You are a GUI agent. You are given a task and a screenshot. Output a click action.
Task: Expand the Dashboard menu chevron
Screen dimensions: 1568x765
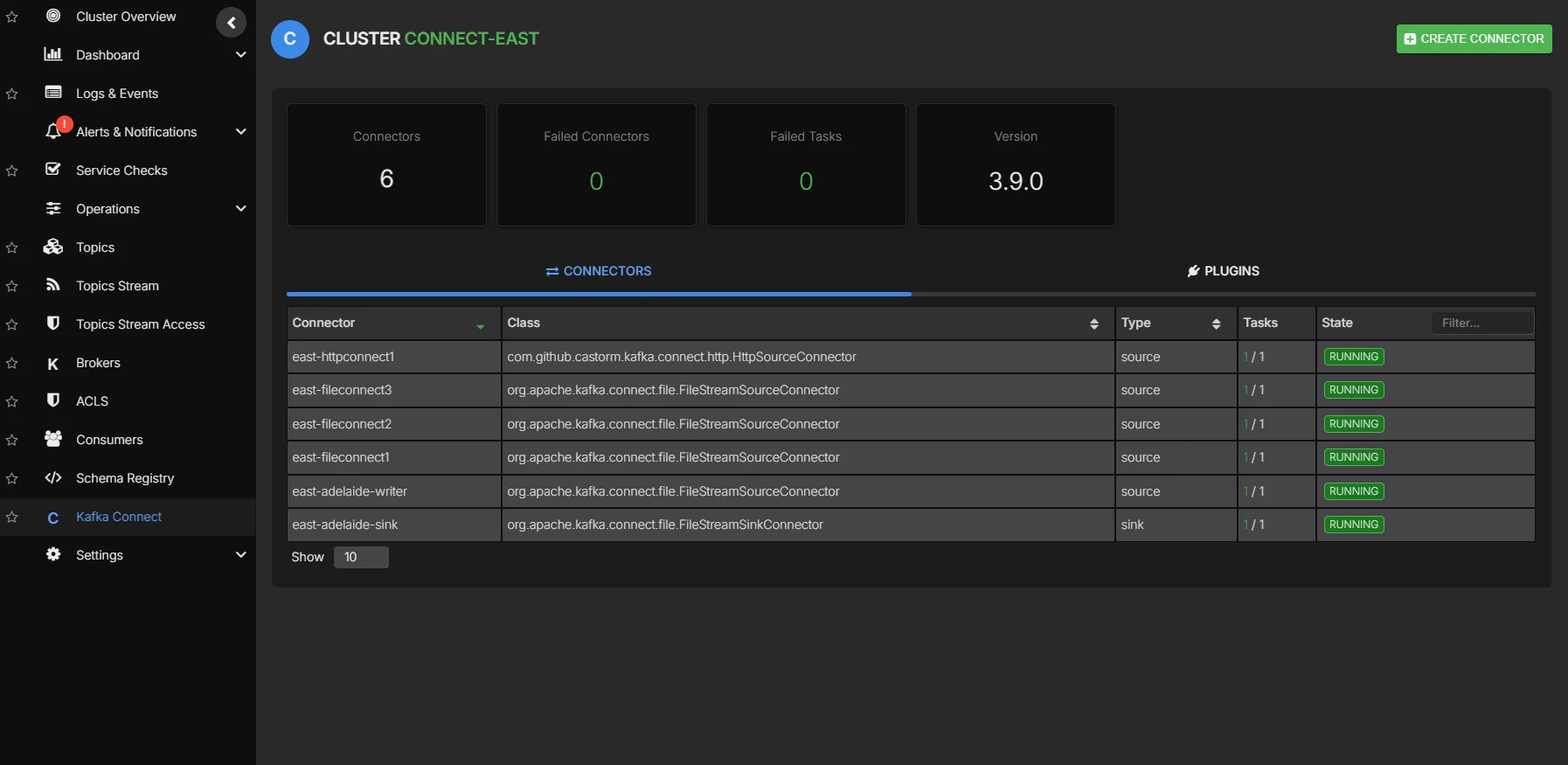[240, 54]
